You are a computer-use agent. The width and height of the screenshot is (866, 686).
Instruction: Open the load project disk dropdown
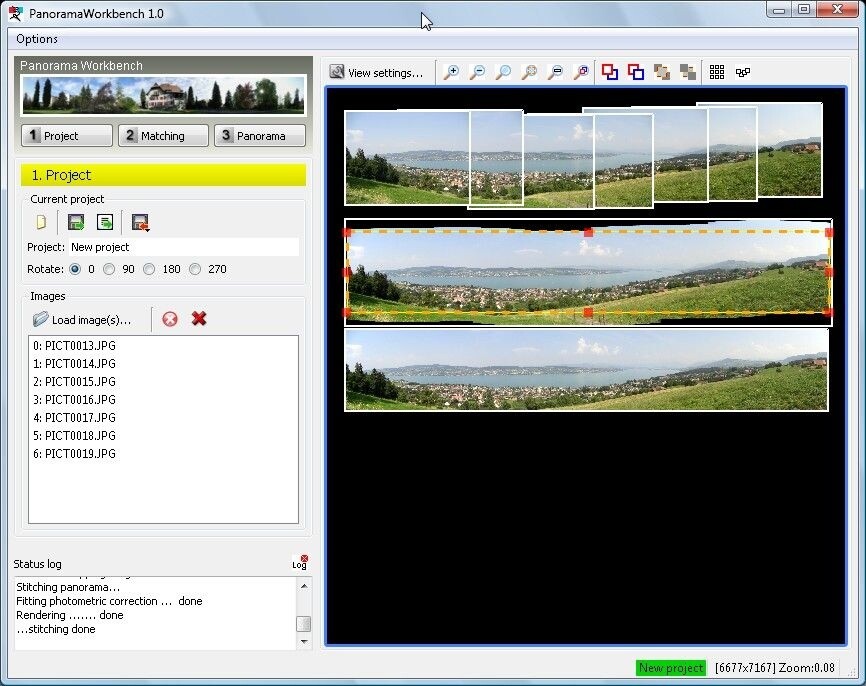click(140, 223)
